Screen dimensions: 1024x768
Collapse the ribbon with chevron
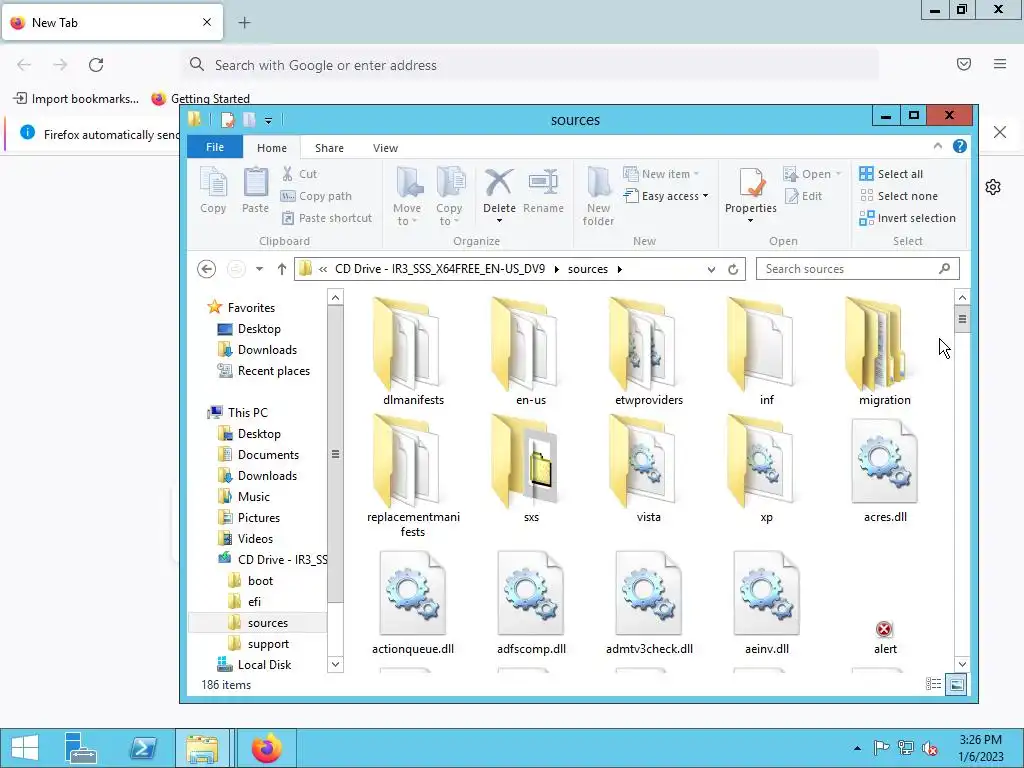[x=938, y=146]
